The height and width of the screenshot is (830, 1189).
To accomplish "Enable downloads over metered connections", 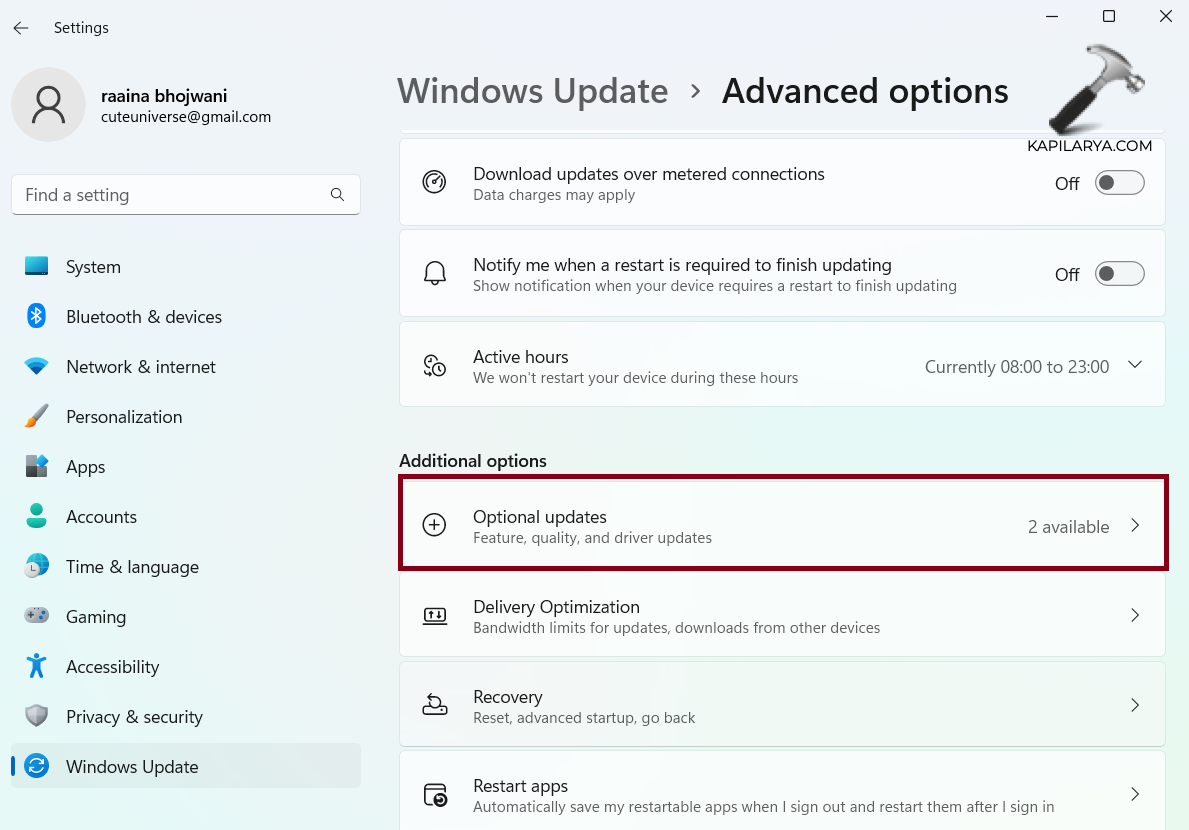I will tap(1119, 182).
